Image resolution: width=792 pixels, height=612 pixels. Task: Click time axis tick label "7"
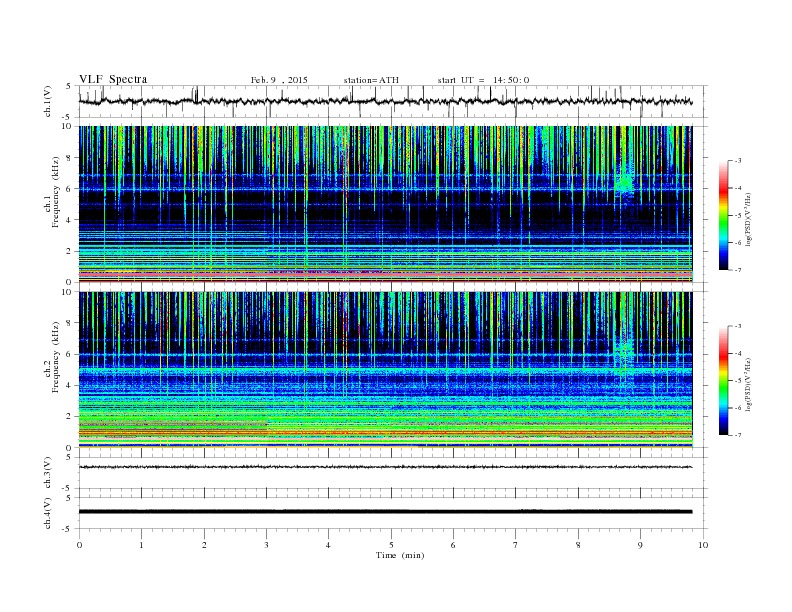516,545
